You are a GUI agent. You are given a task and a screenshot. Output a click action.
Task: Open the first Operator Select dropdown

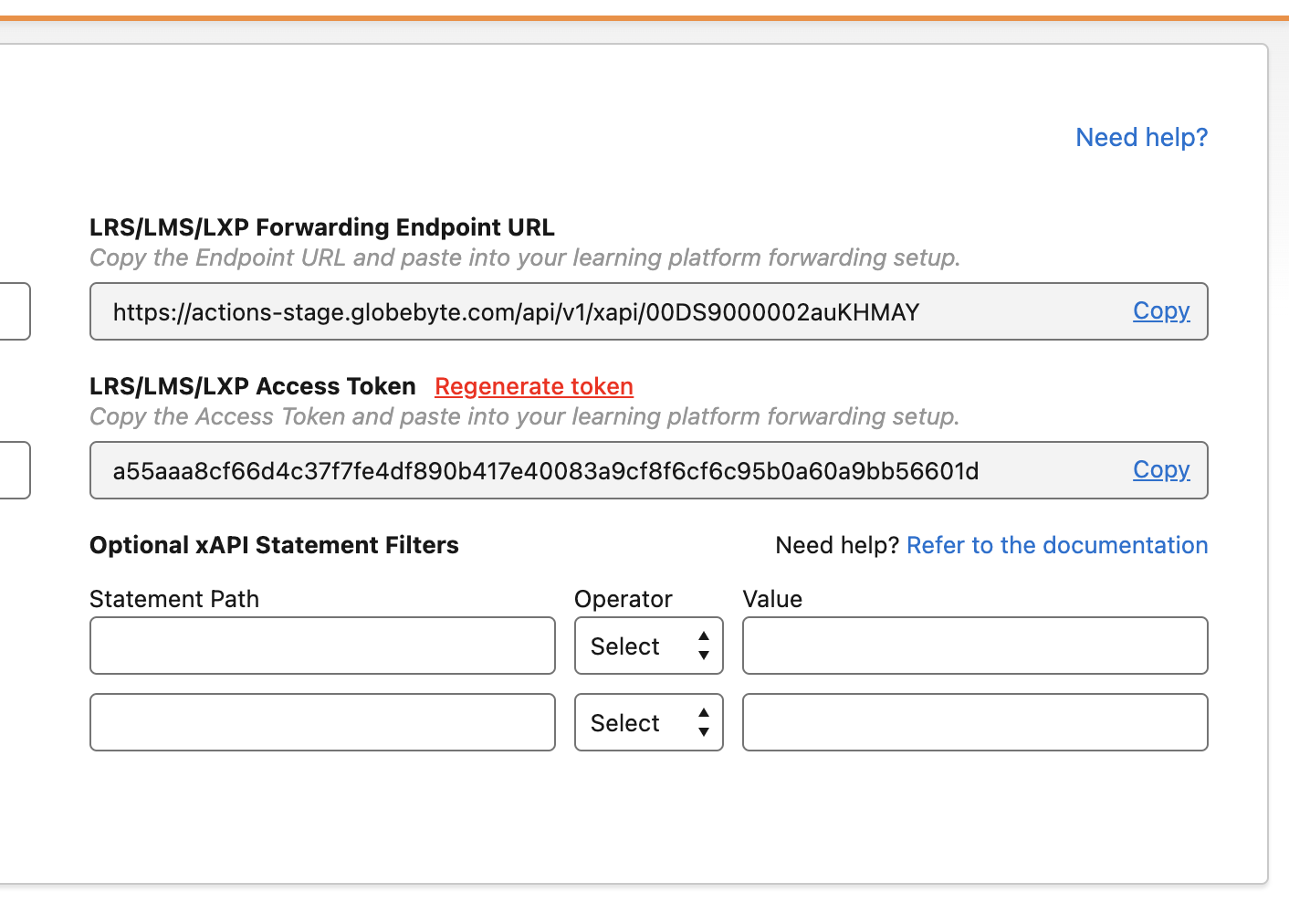click(x=648, y=646)
